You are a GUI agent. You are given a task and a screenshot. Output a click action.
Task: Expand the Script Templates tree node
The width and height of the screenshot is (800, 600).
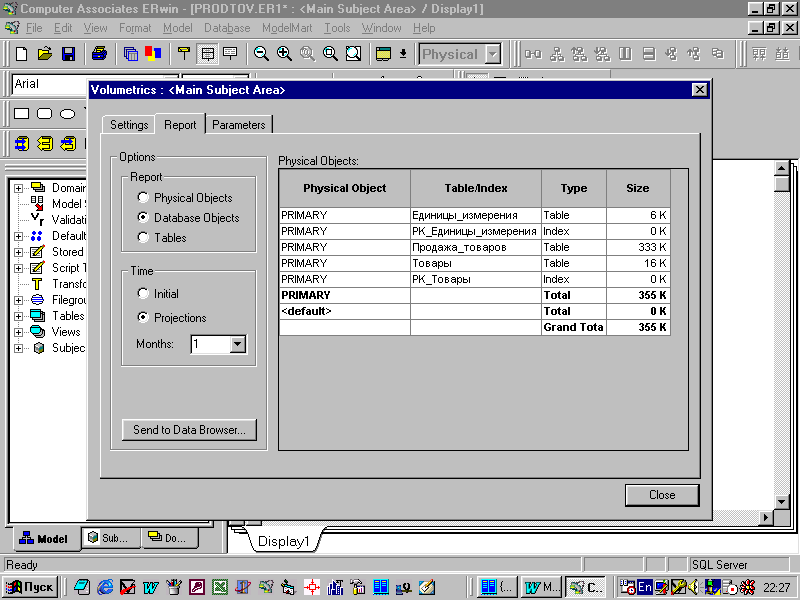point(18,268)
